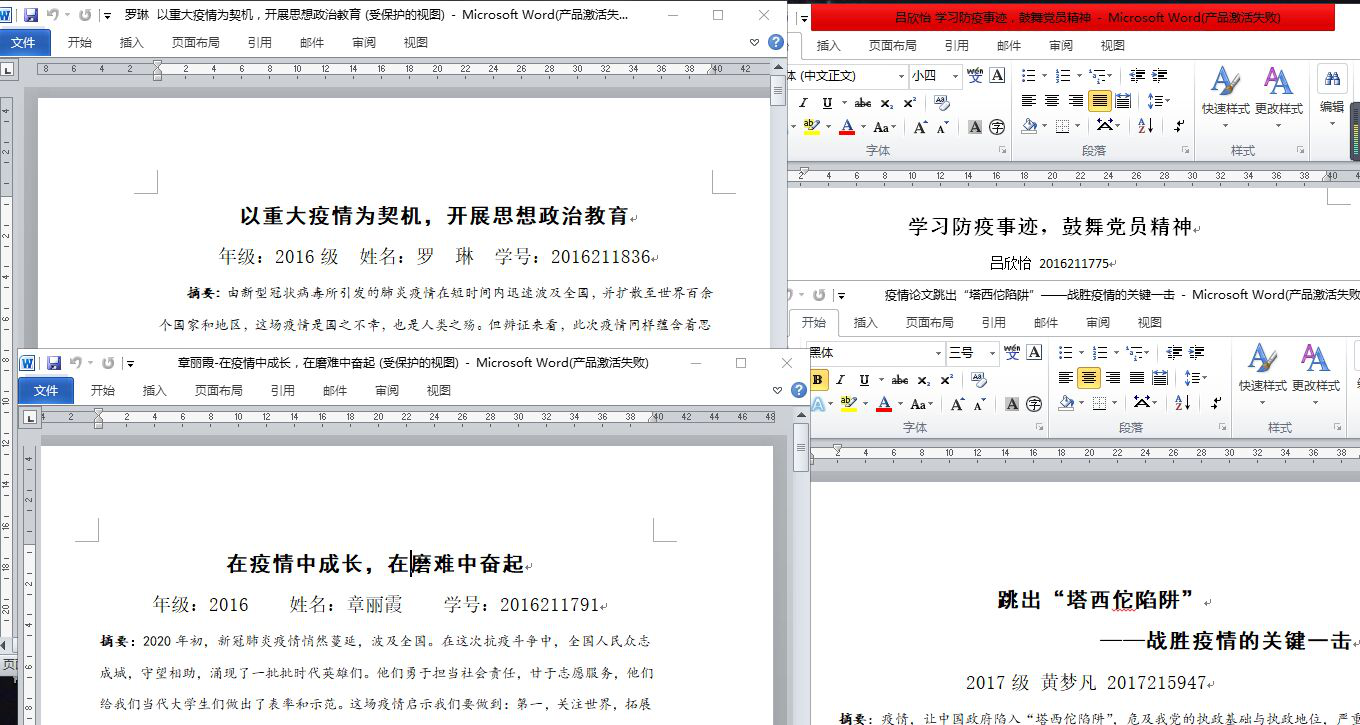Switch to 页面布局 tab in 章丽霞 window
Image resolution: width=1360 pixels, height=725 pixels.
pos(219,391)
